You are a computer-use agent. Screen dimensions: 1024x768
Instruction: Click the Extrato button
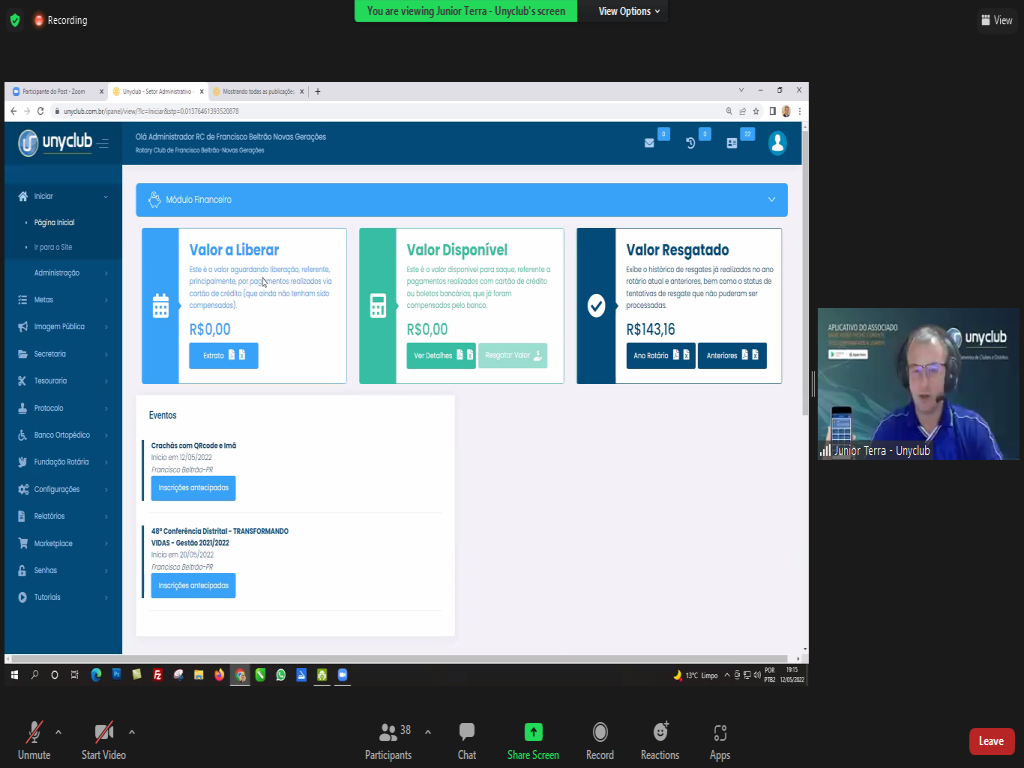tap(223, 355)
